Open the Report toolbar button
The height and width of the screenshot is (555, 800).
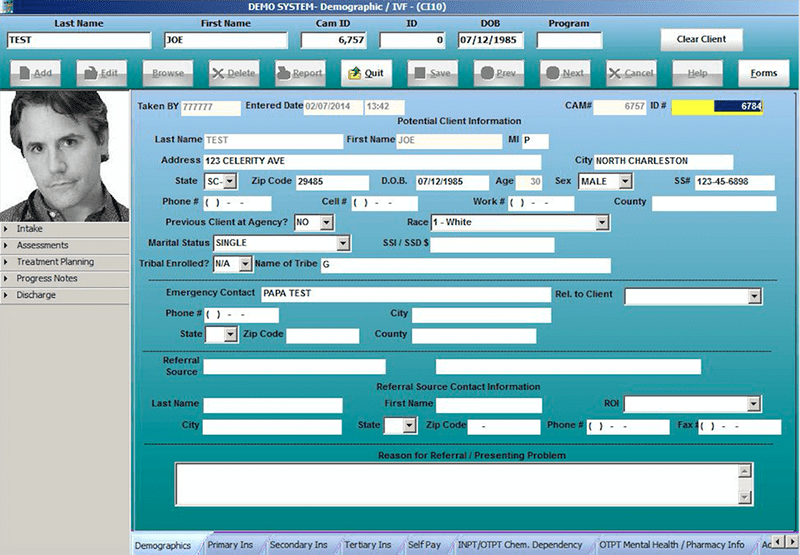[x=300, y=73]
